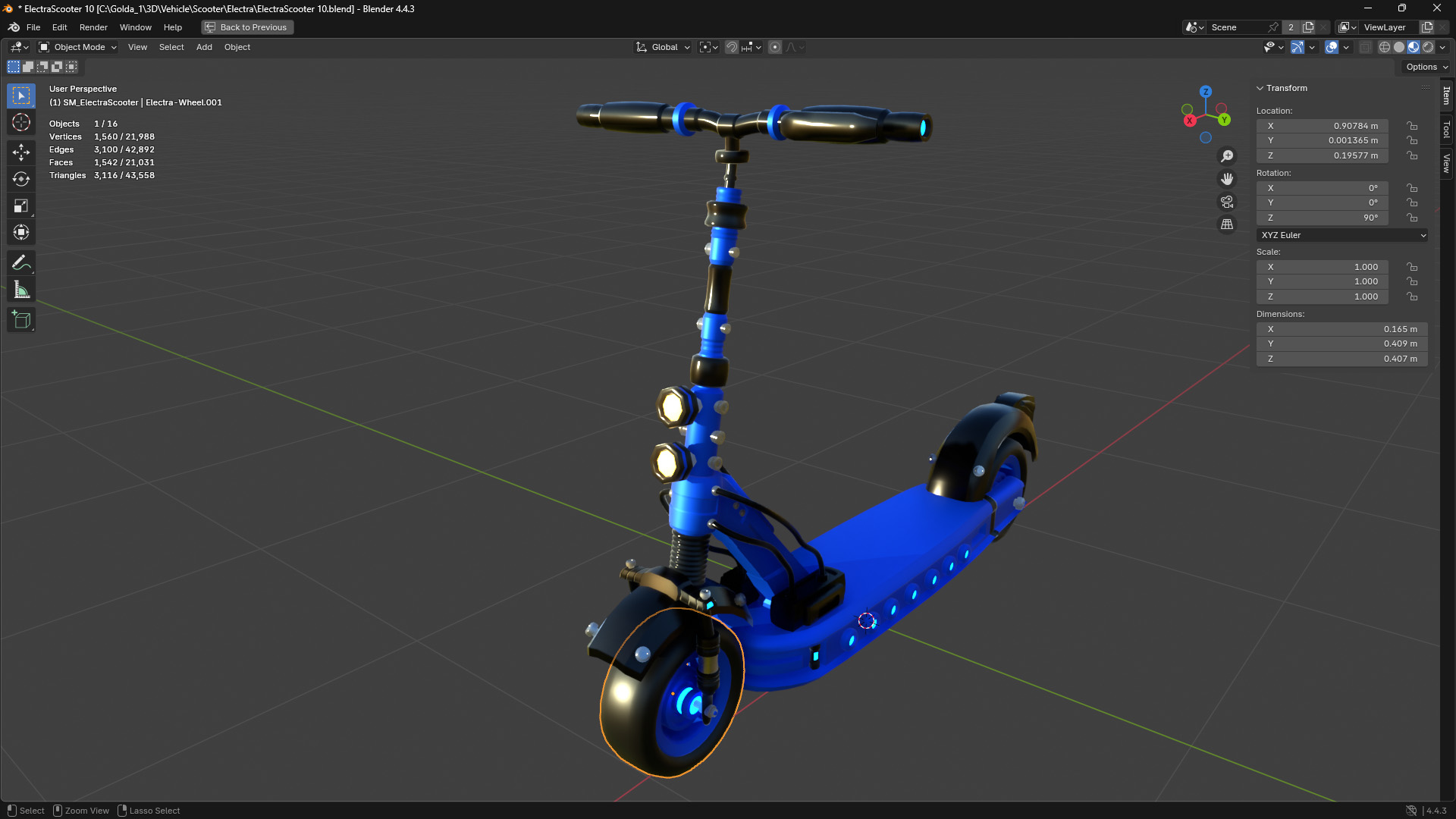The image size is (1456, 819).
Task: Activate the Rotate tool
Action: [20, 179]
